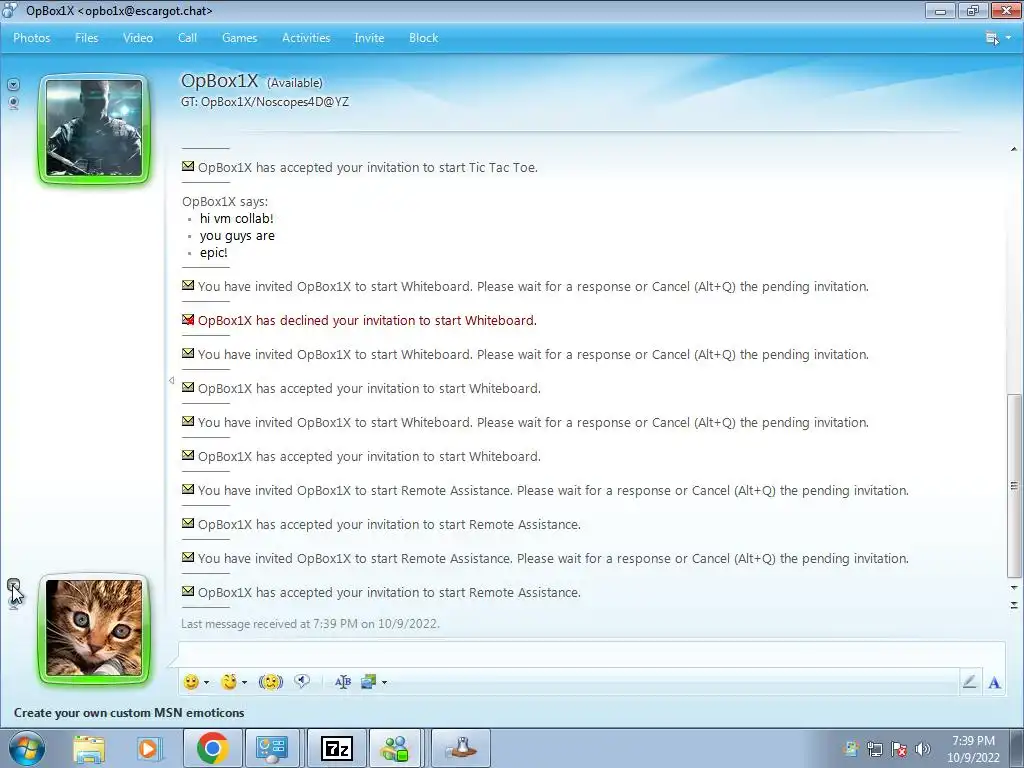Open the emoticon picker smiley icon
The width and height of the screenshot is (1024, 768).
[191, 682]
